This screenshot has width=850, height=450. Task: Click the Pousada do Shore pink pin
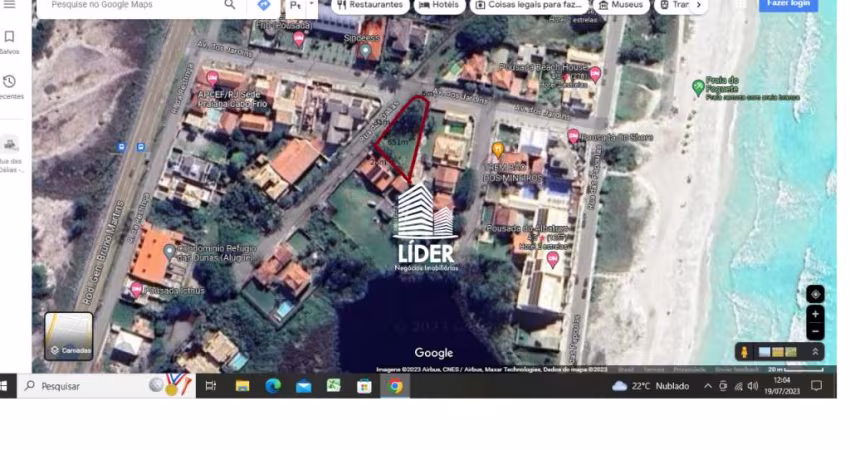[573, 136]
